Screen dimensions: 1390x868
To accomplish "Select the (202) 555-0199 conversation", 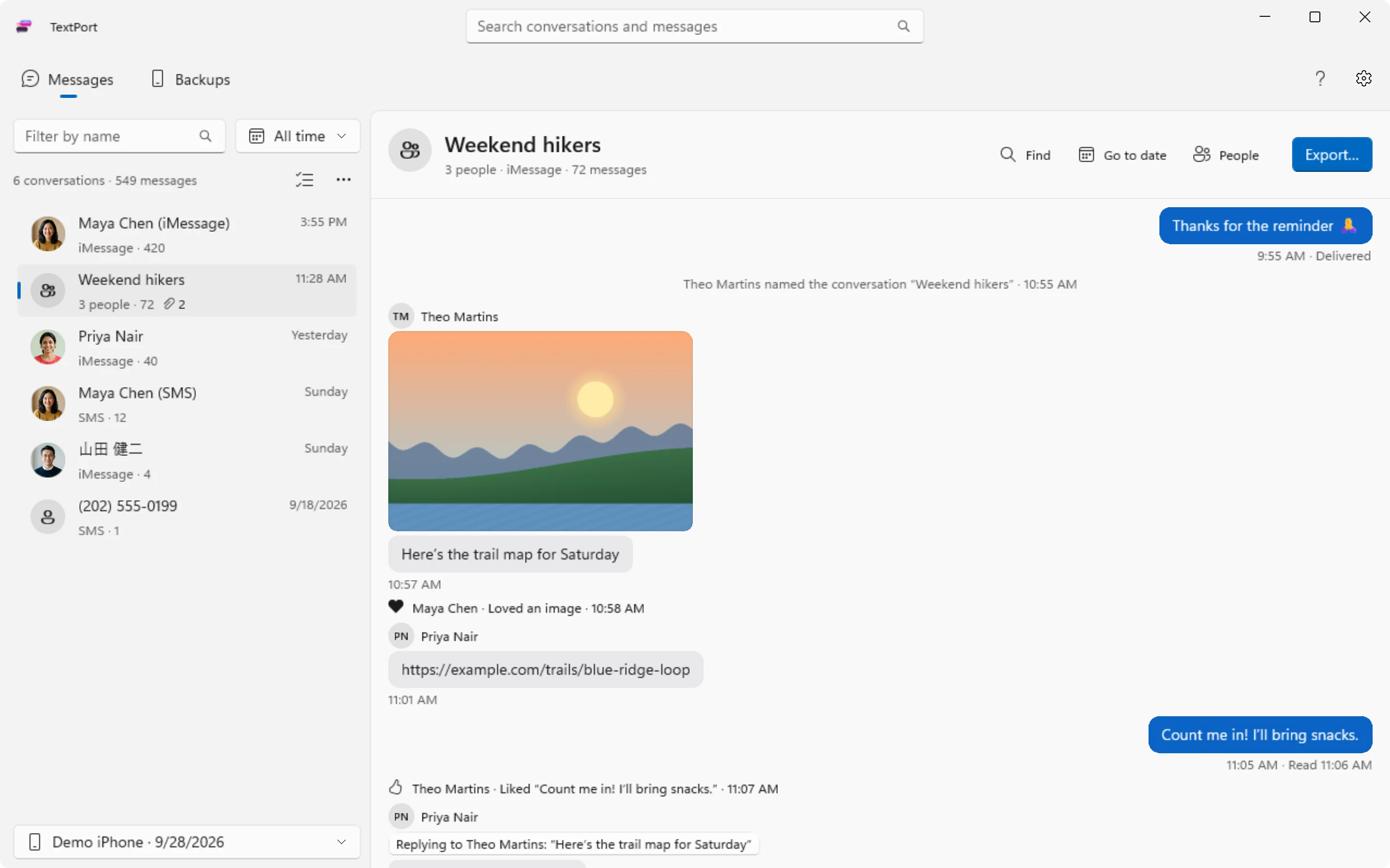I will click(x=187, y=517).
